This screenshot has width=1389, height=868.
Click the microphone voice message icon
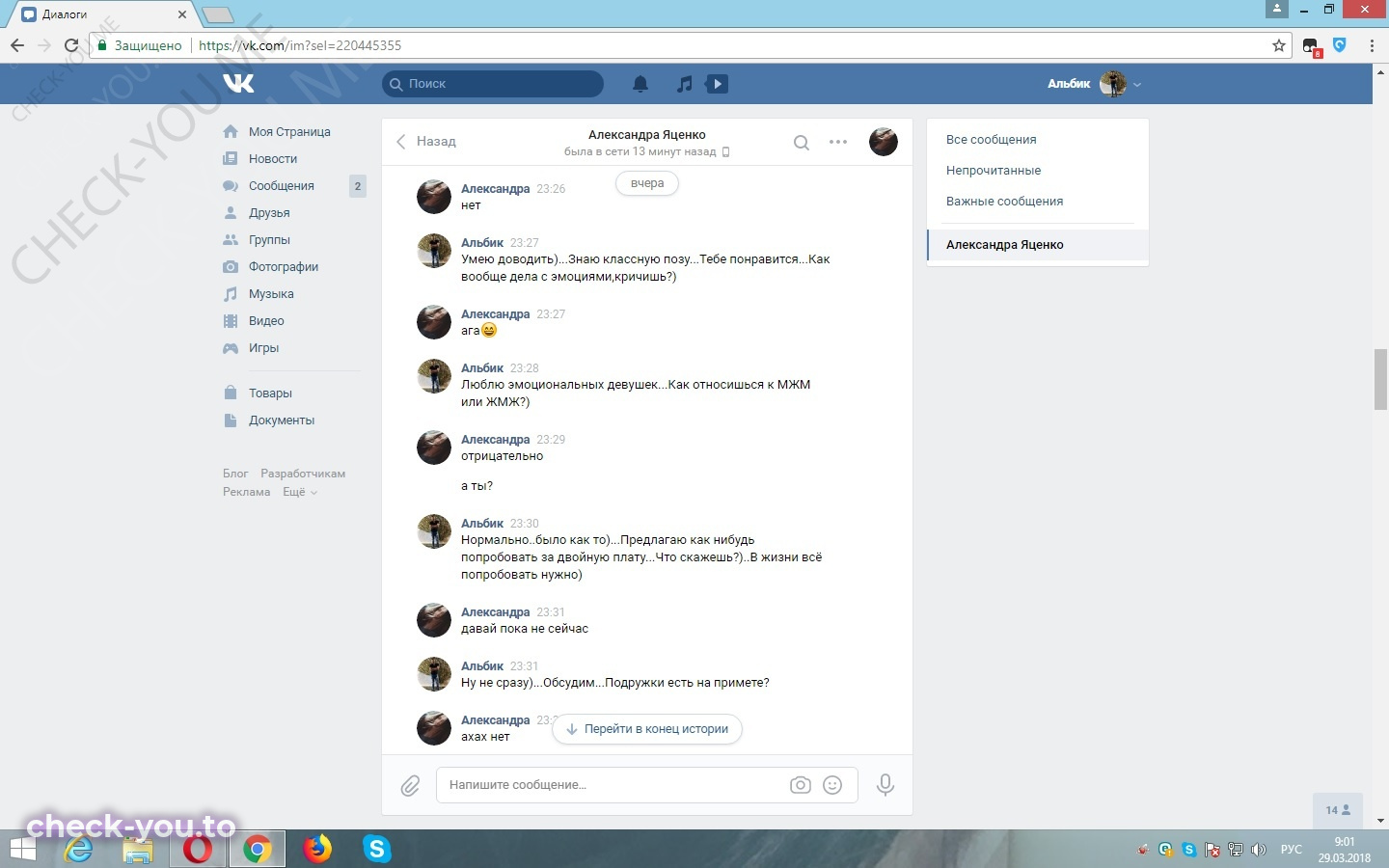(x=885, y=785)
